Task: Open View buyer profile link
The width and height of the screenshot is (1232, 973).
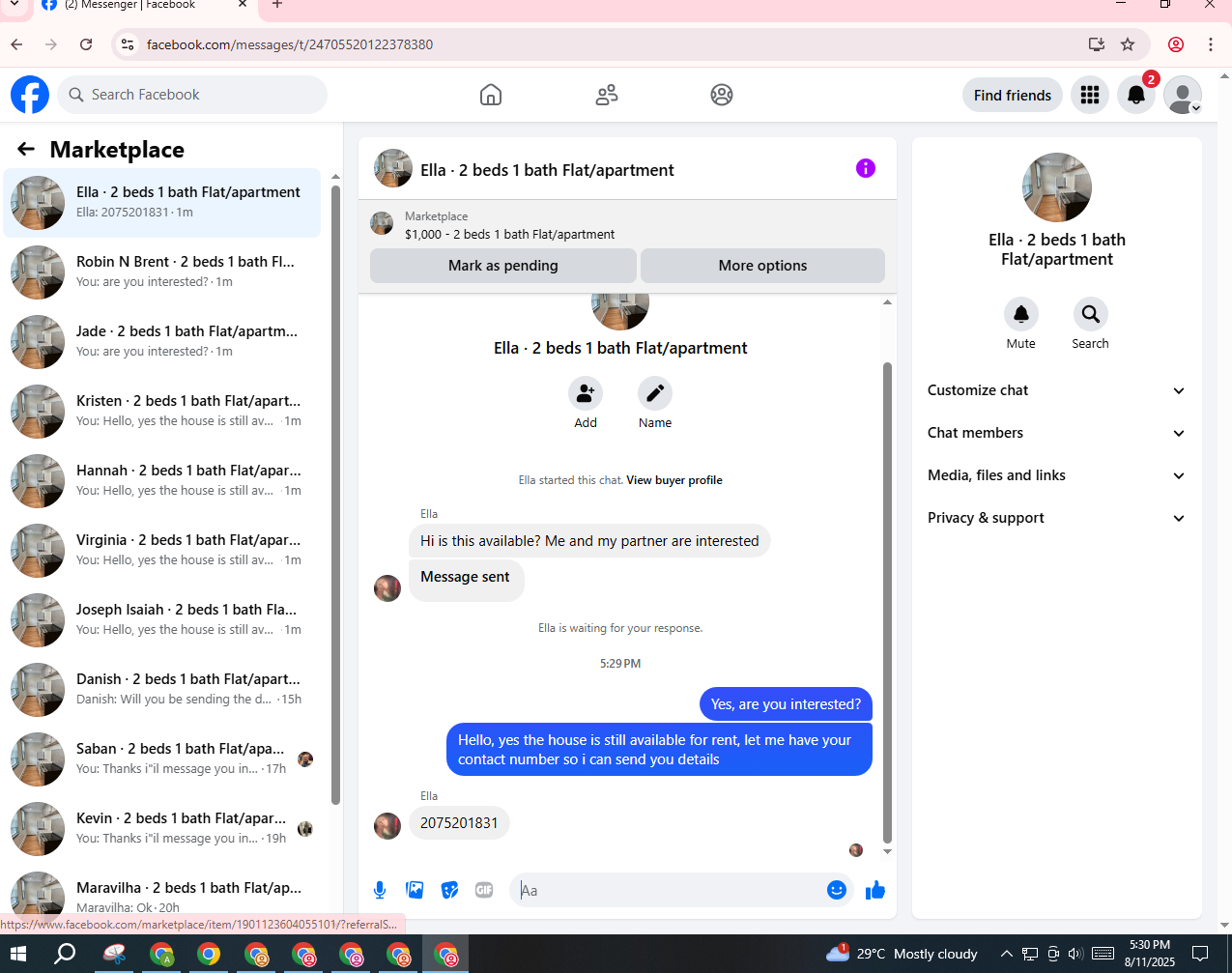Action: [674, 480]
